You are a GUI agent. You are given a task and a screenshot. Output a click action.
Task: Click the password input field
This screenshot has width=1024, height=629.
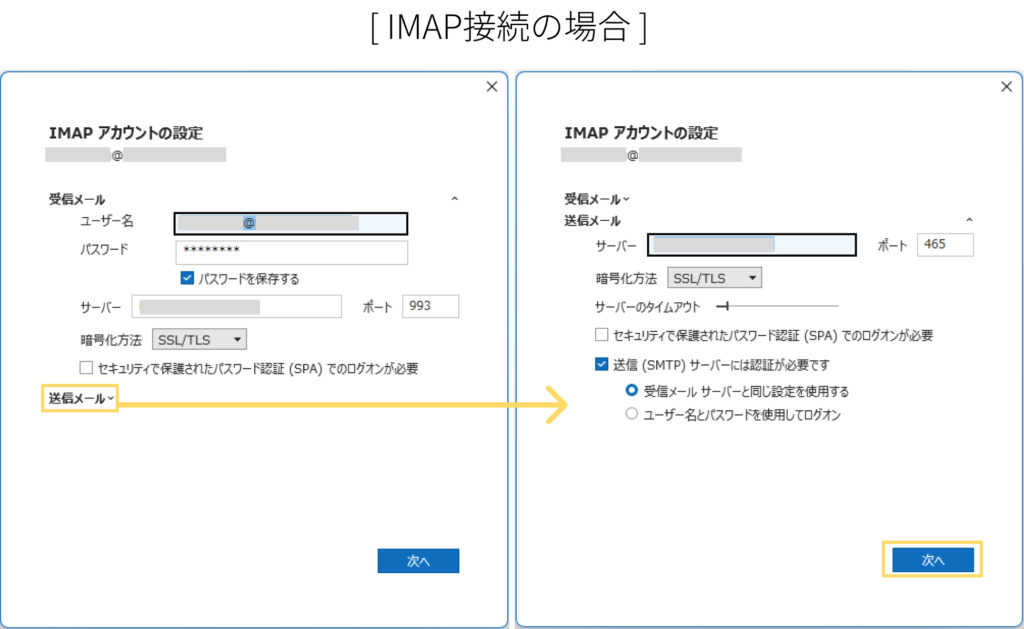[291, 252]
